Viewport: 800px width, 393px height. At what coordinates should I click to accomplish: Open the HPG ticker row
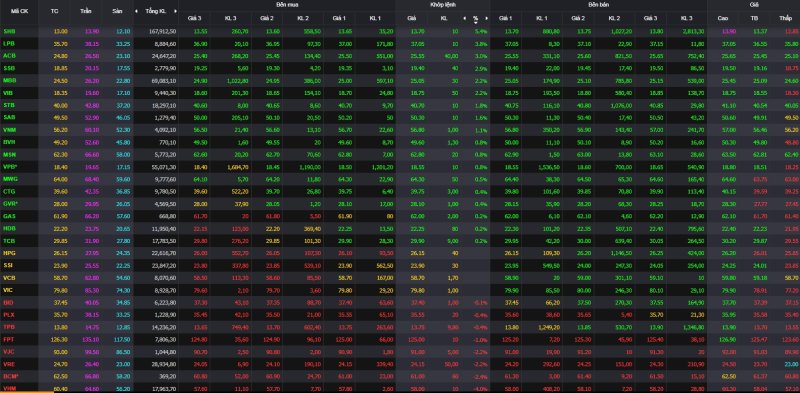click(9, 253)
